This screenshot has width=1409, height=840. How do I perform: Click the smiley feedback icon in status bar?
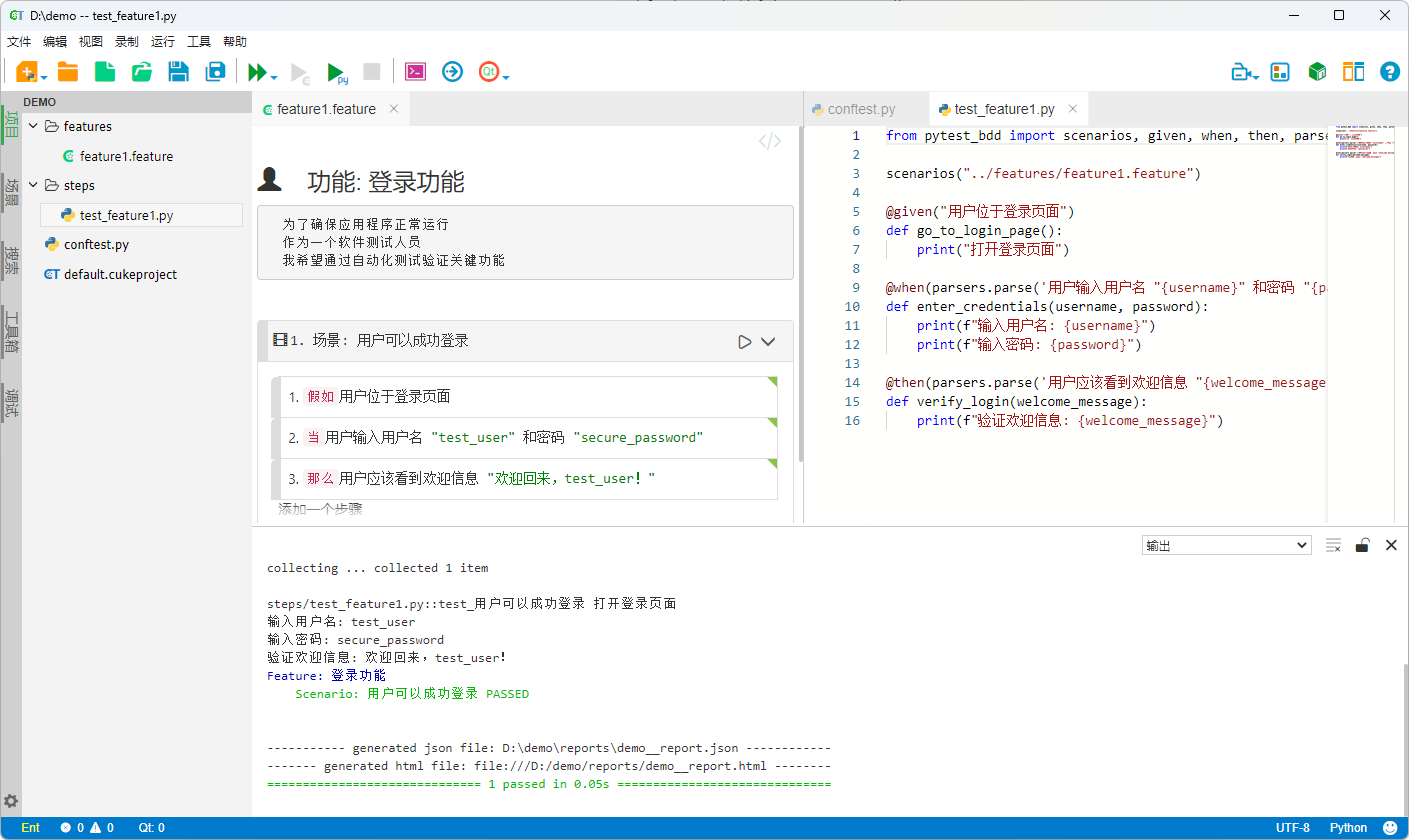click(1390, 828)
